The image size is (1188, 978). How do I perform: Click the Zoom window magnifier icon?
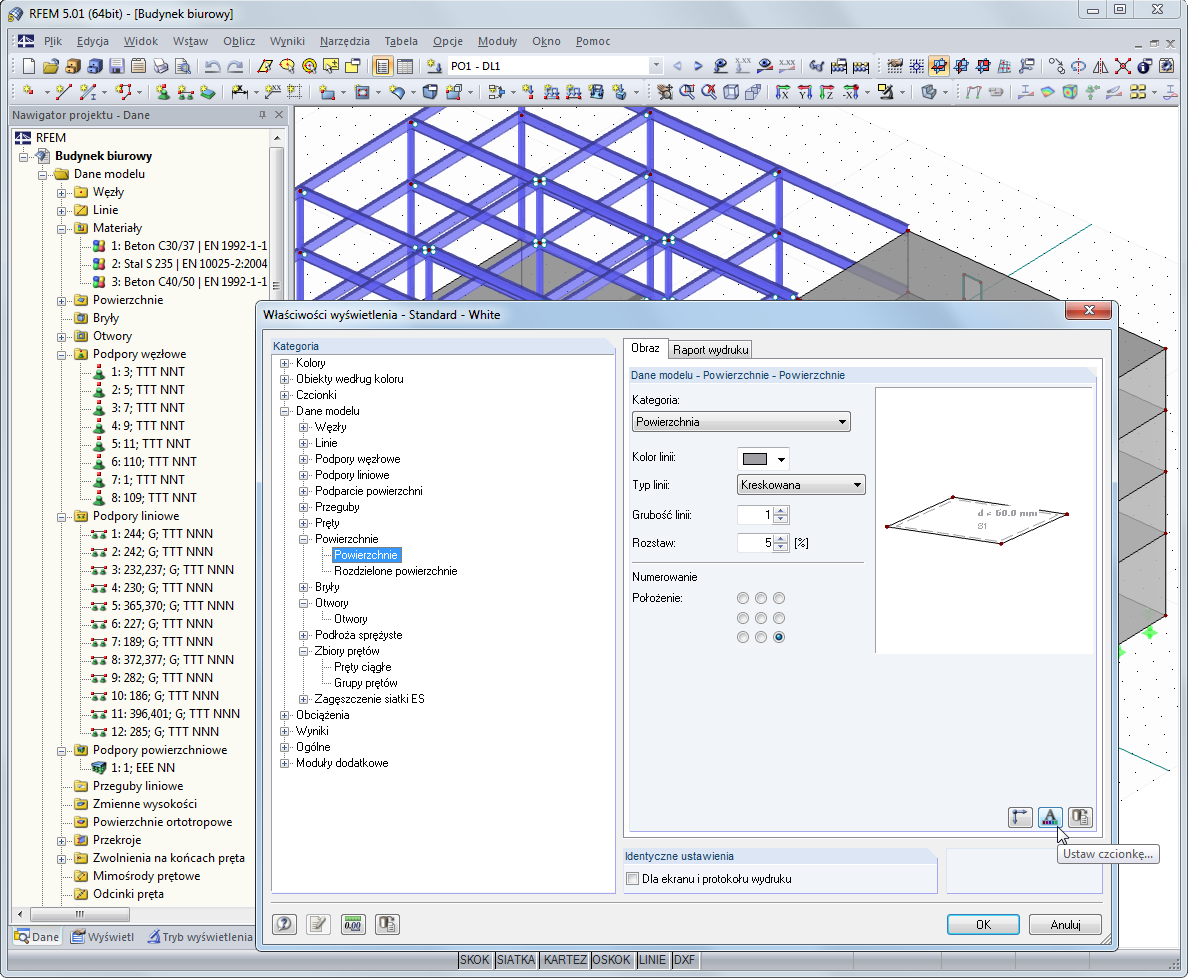687,92
